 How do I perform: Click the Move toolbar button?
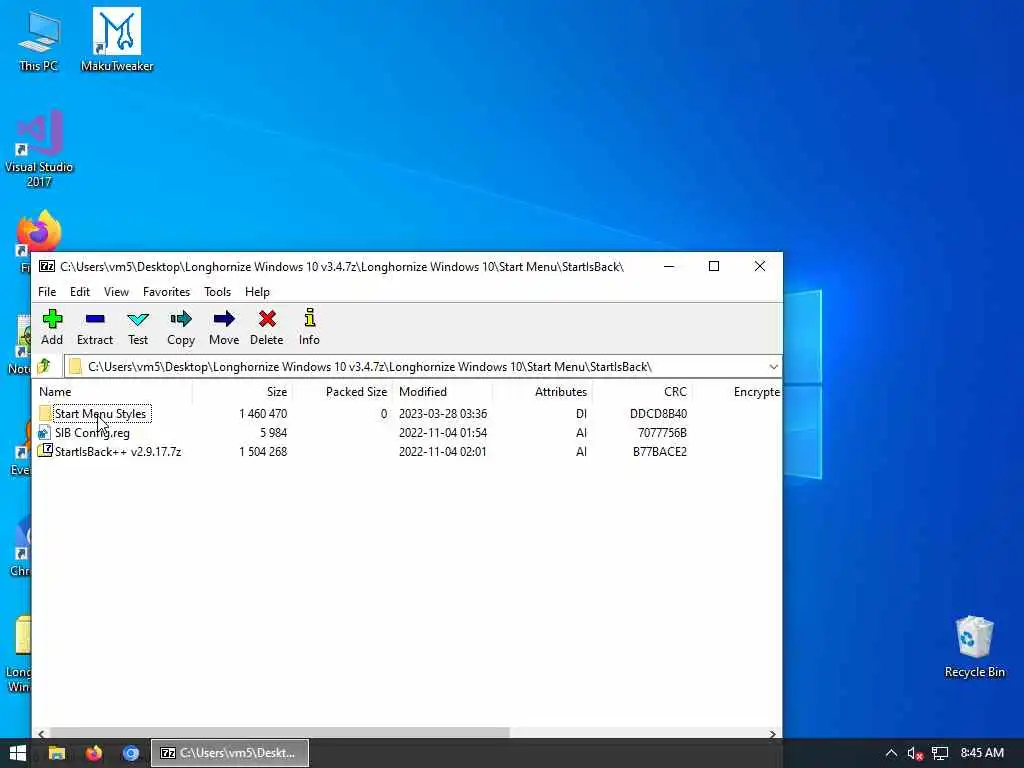[x=224, y=327]
